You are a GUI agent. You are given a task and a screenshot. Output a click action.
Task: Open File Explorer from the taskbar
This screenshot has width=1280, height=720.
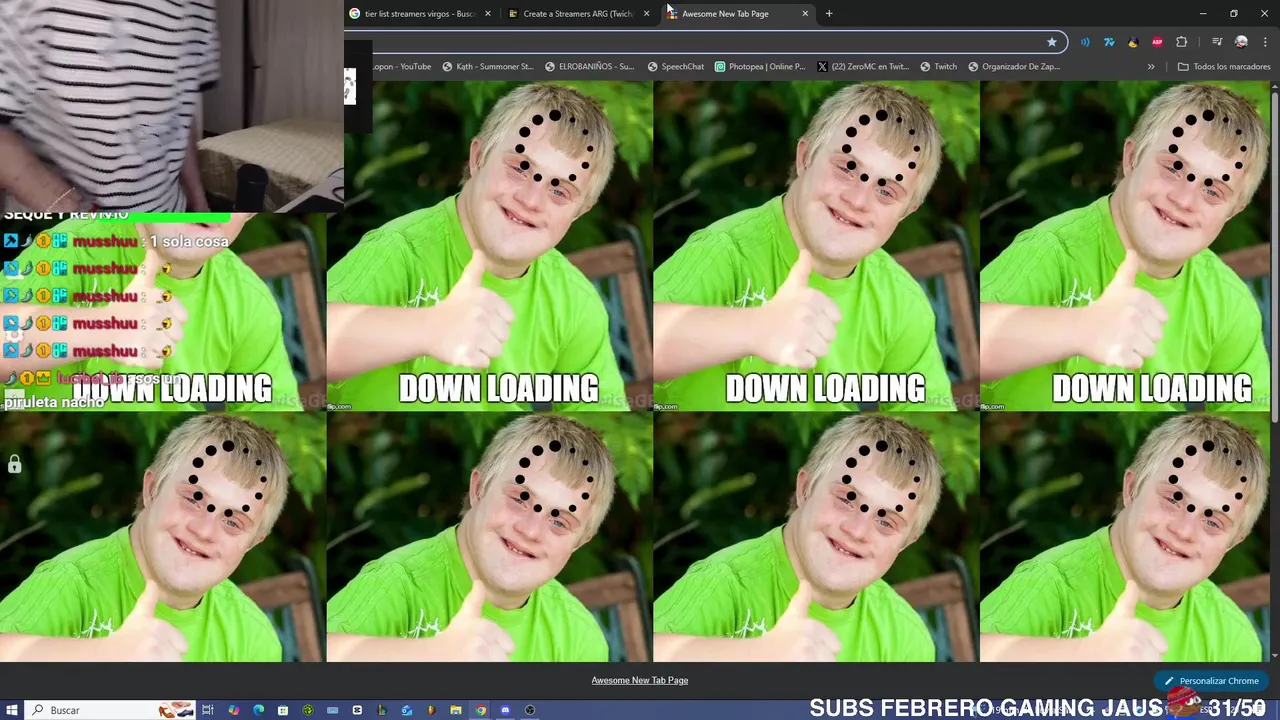[x=456, y=710]
